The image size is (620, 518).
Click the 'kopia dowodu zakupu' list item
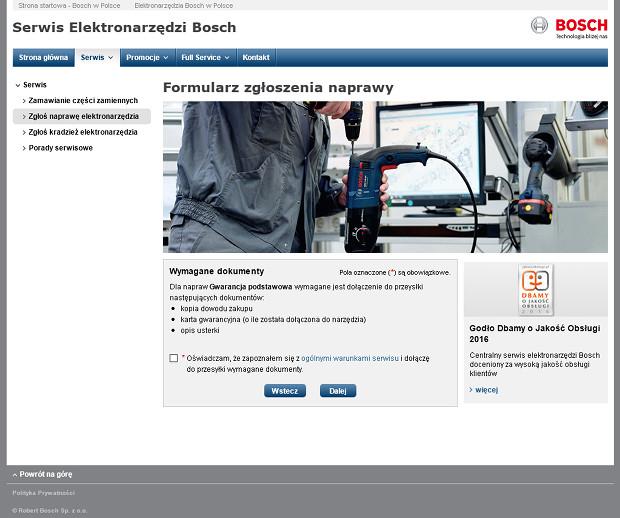click(x=216, y=308)
